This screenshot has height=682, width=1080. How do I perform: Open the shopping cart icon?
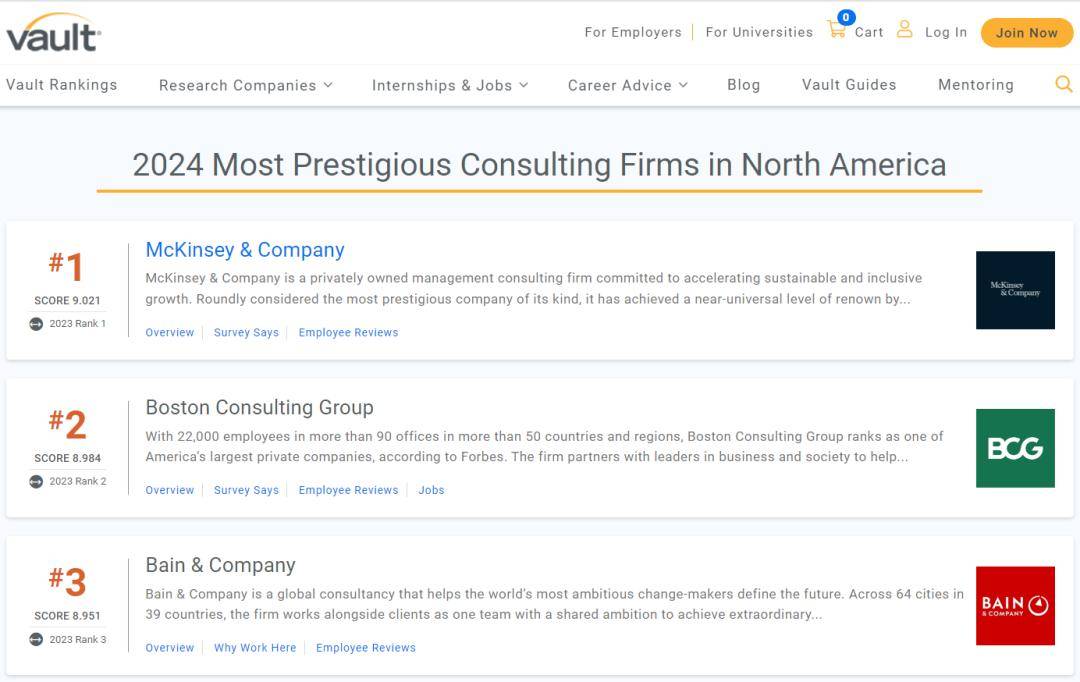click(837, 30)
